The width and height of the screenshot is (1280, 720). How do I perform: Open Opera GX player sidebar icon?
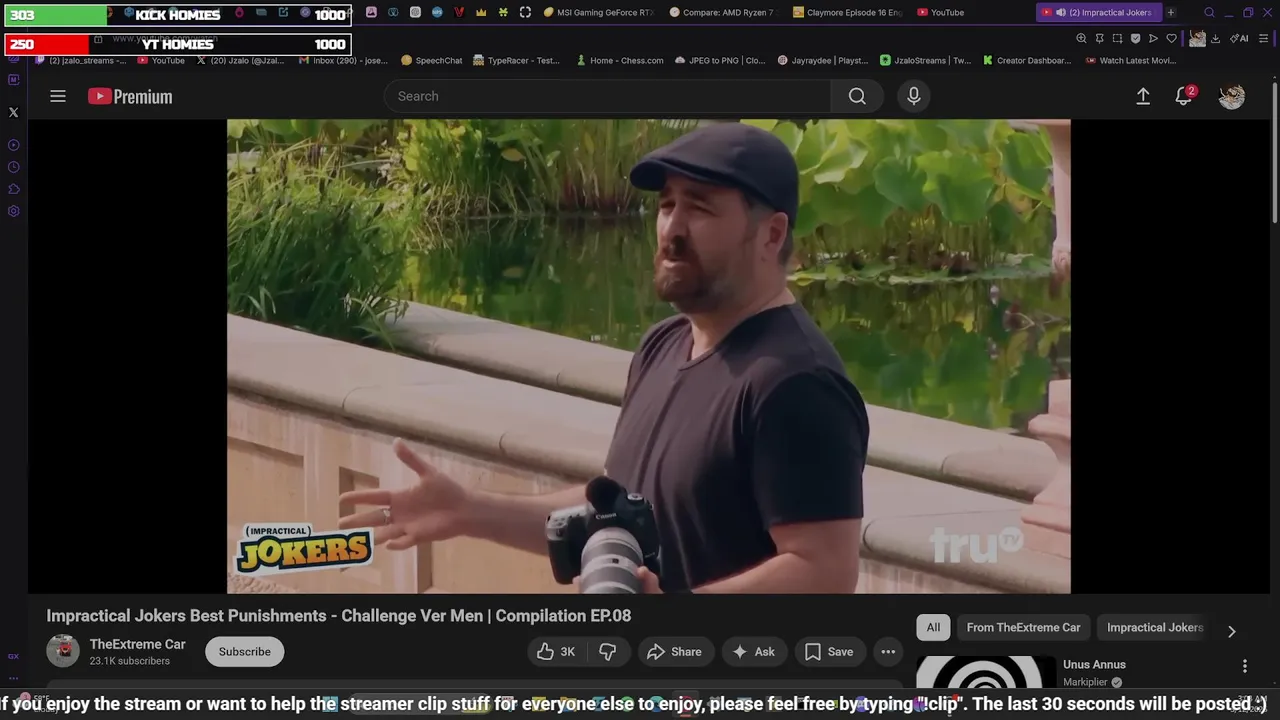tap(13, 145)
